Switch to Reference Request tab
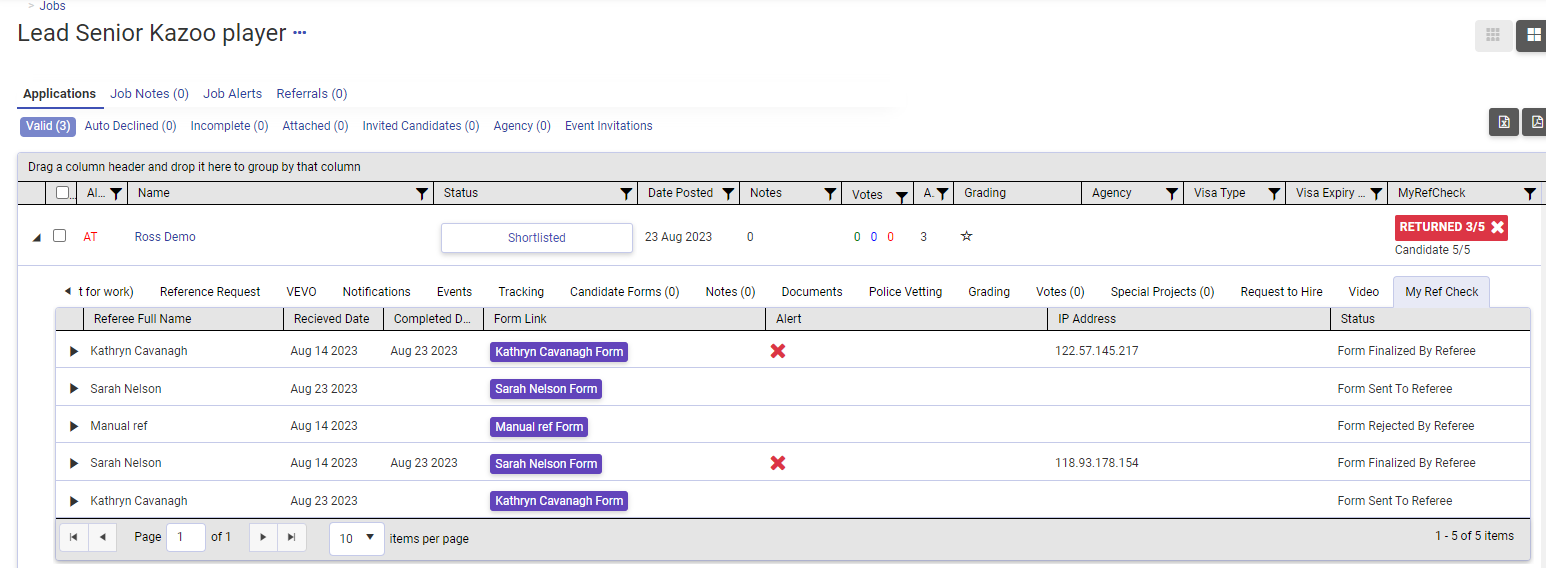 point(210,292)
